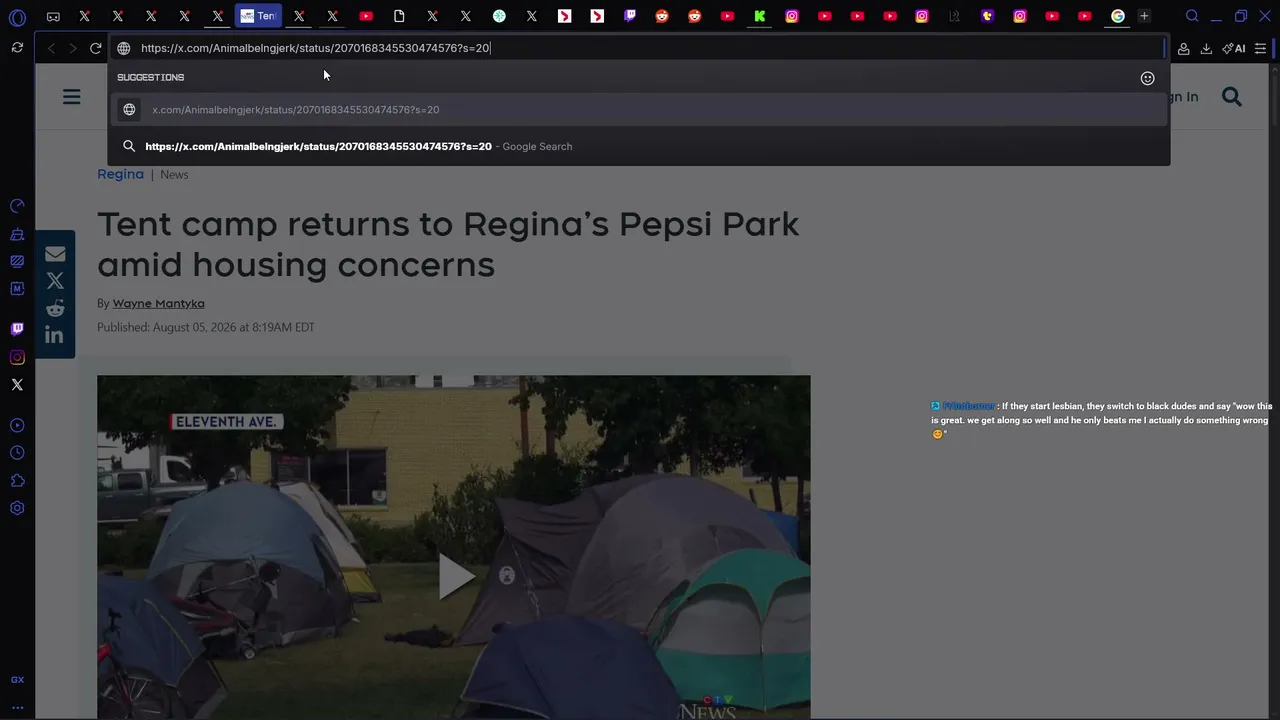1280x720 pixels.
Task: Go back using the browser back arrow
Action: (51, 48)
